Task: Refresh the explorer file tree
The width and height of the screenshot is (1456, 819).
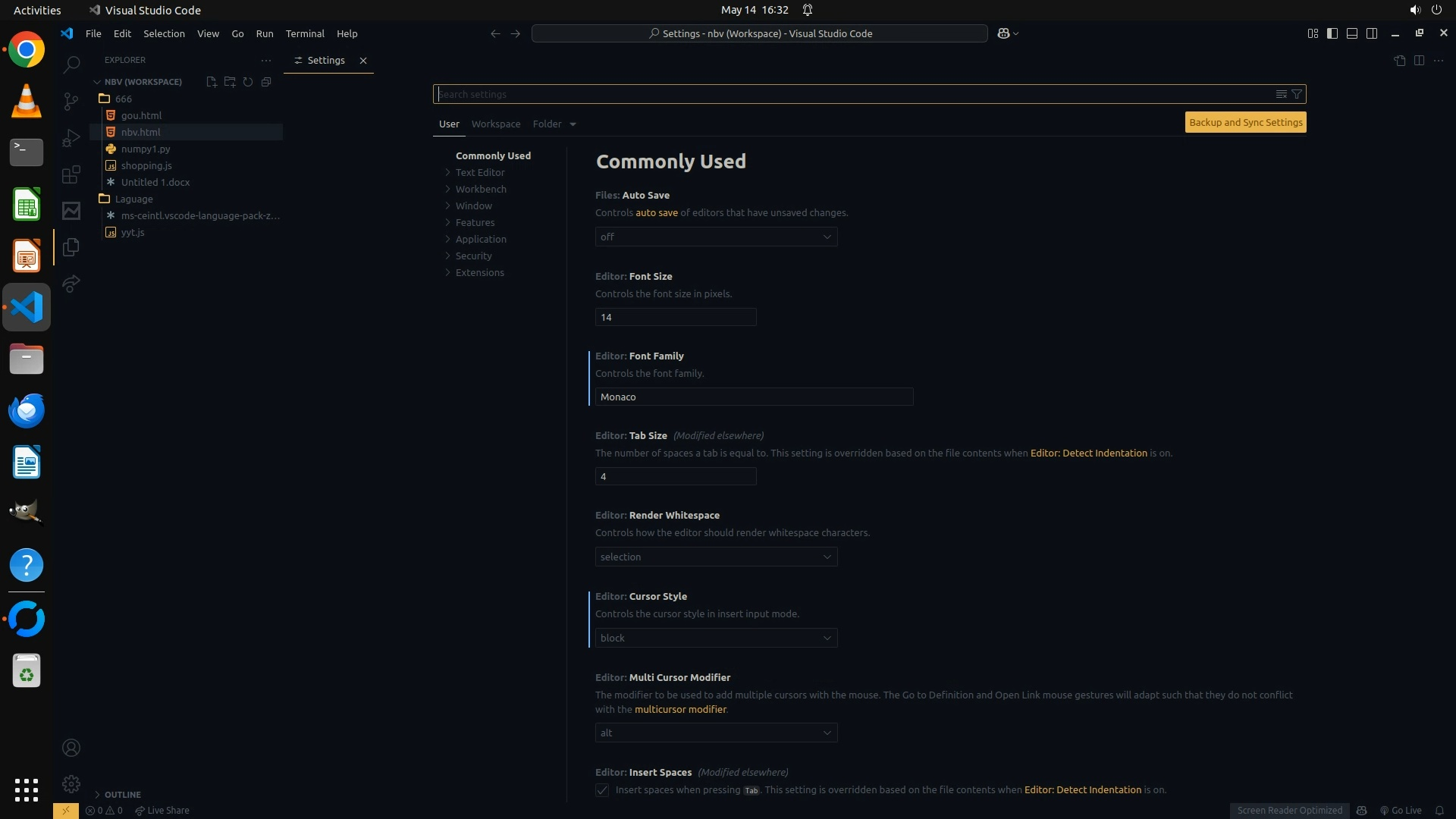Action: click(x=248, y=82)
